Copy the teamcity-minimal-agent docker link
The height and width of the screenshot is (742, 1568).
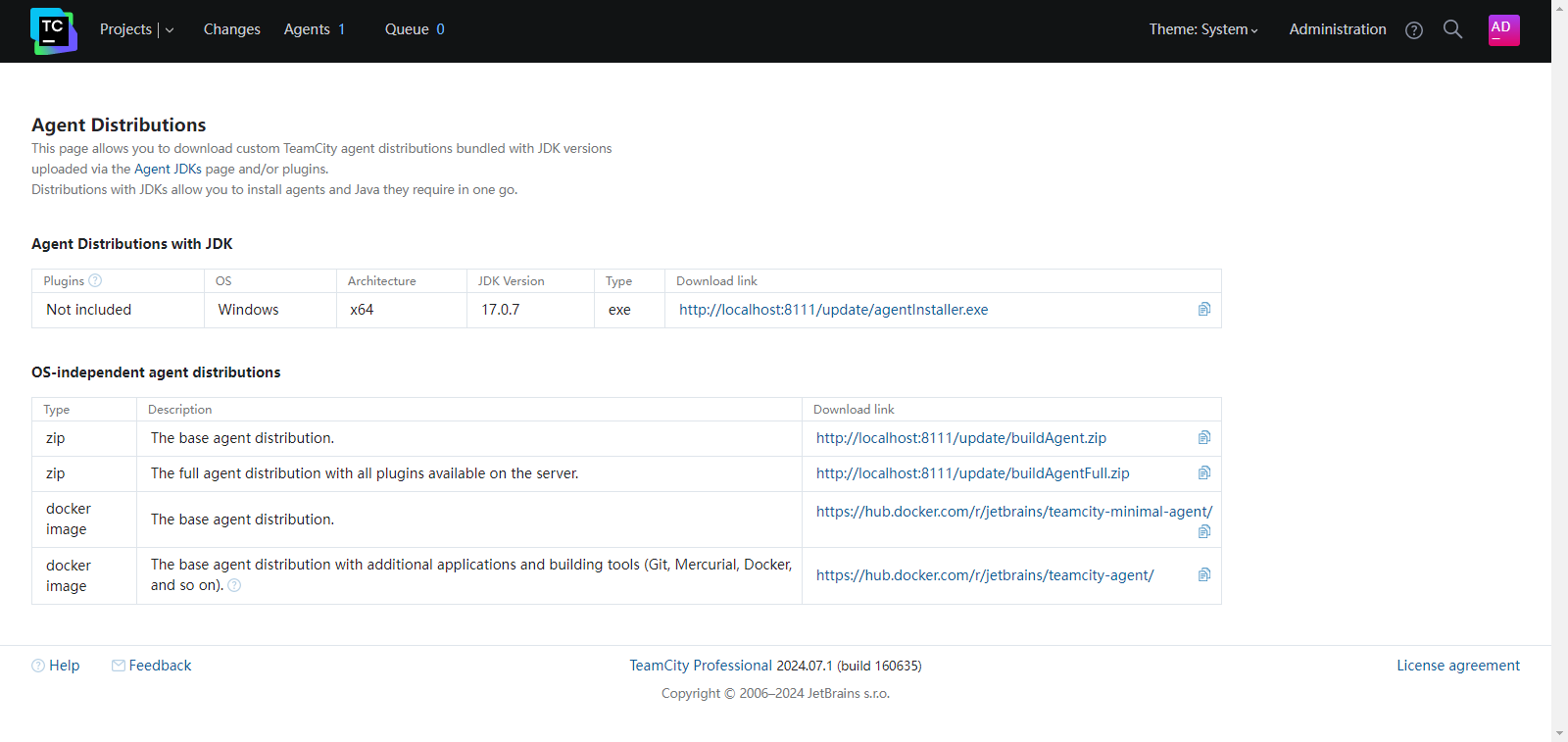click(x=1204, y=531)
